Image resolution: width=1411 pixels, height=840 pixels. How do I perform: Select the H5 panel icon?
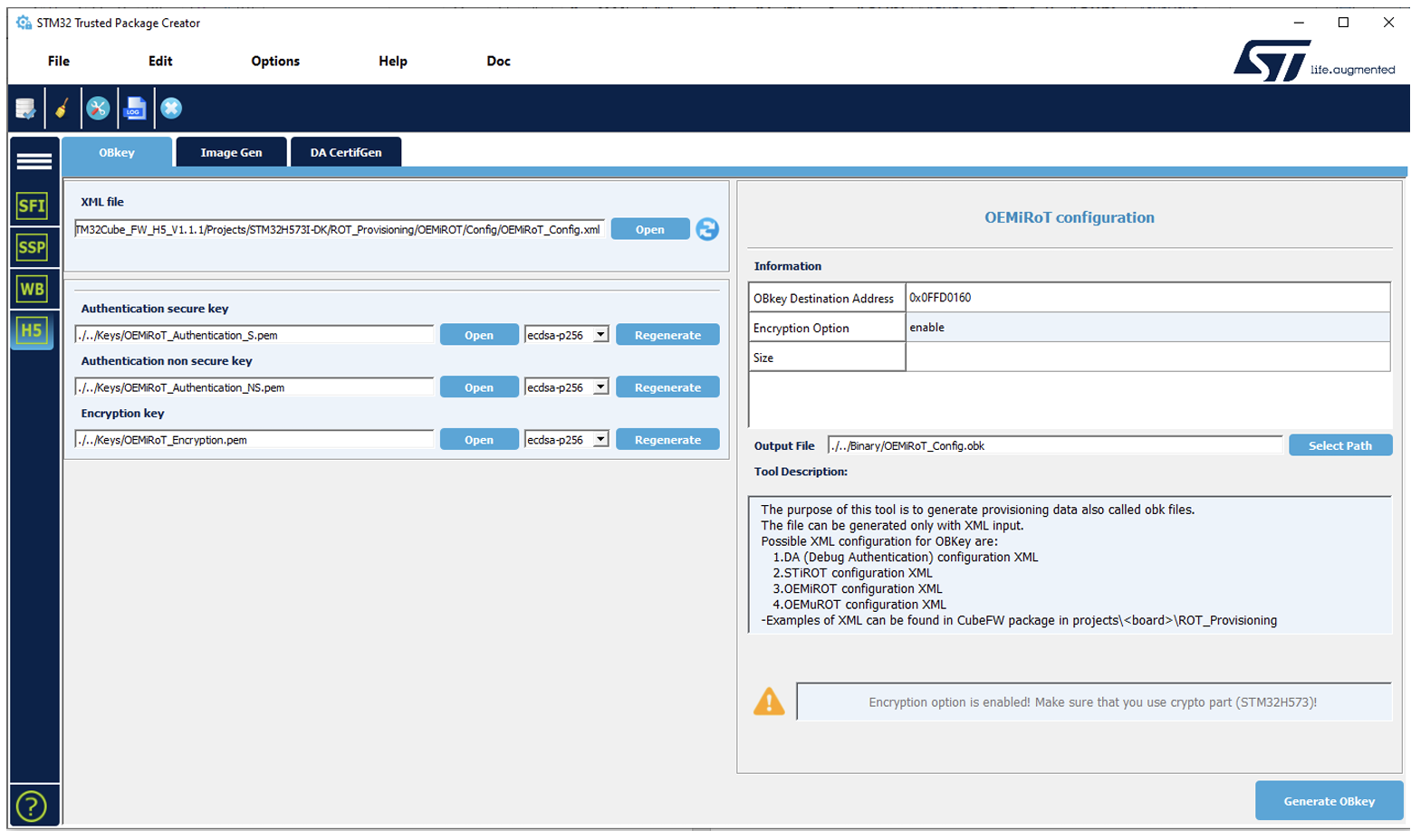pos(33,330)
